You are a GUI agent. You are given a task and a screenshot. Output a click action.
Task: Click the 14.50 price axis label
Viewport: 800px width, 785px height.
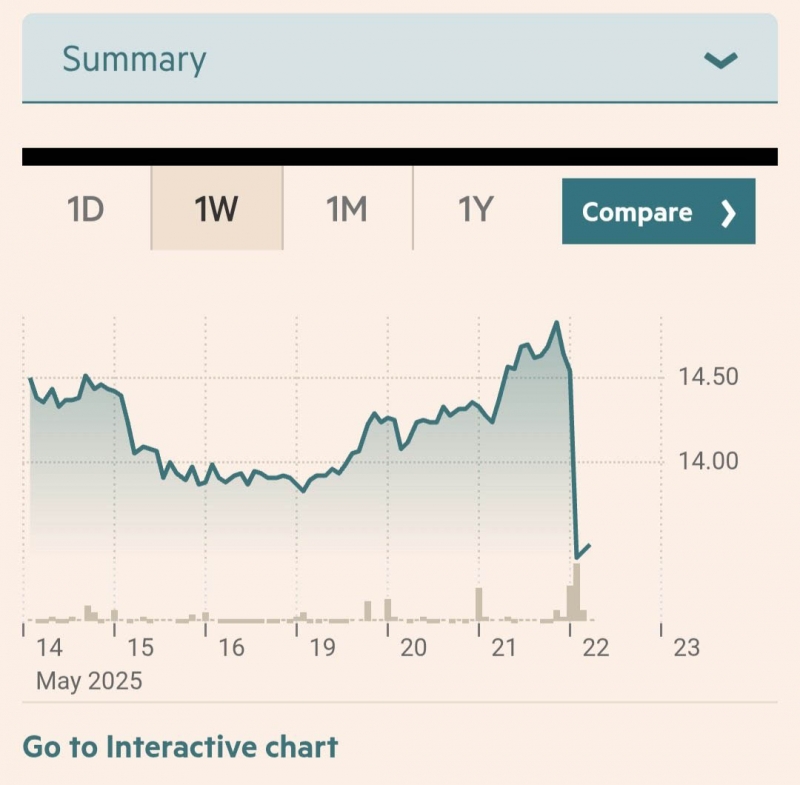pos(708,378)
